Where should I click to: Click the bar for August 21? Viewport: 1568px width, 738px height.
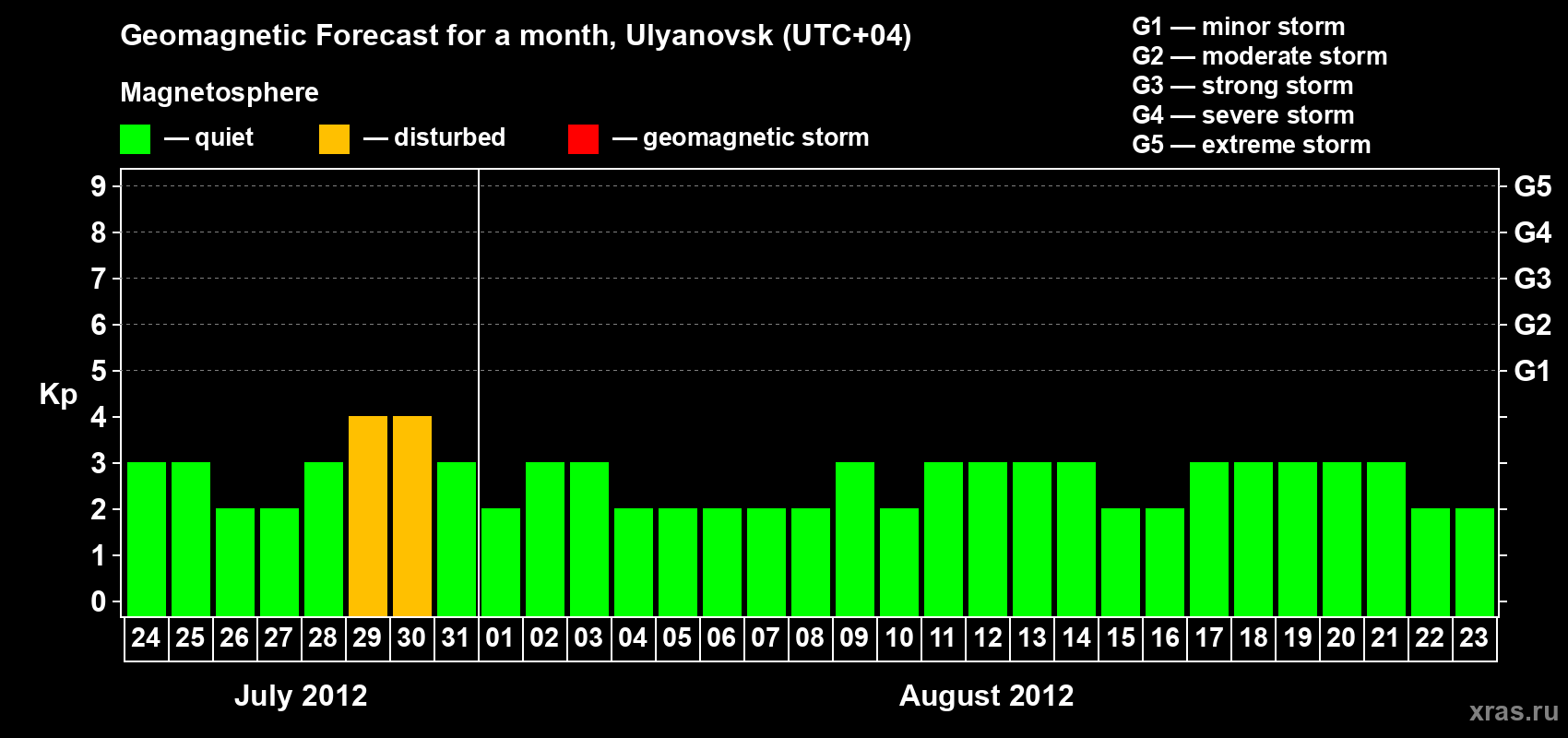click(x=1386, y=539)
